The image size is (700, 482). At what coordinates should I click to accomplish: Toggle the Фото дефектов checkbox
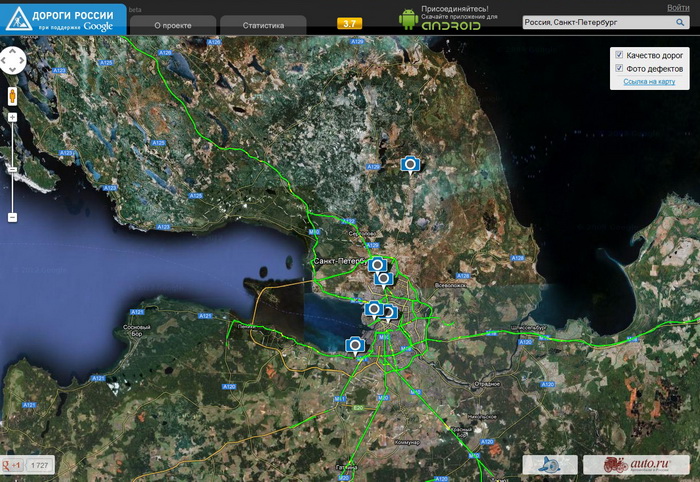point(620,68)
